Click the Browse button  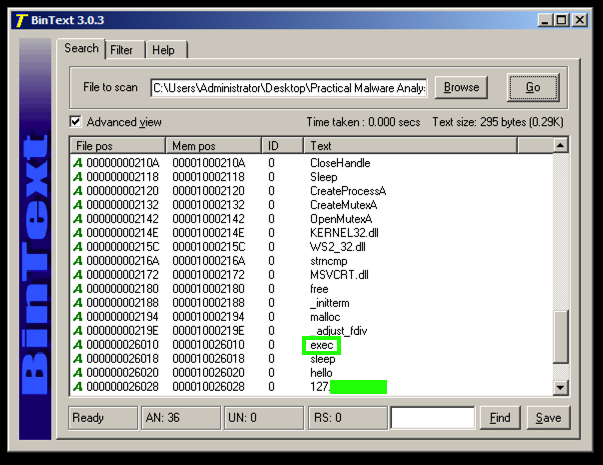[x=461, y=87]
